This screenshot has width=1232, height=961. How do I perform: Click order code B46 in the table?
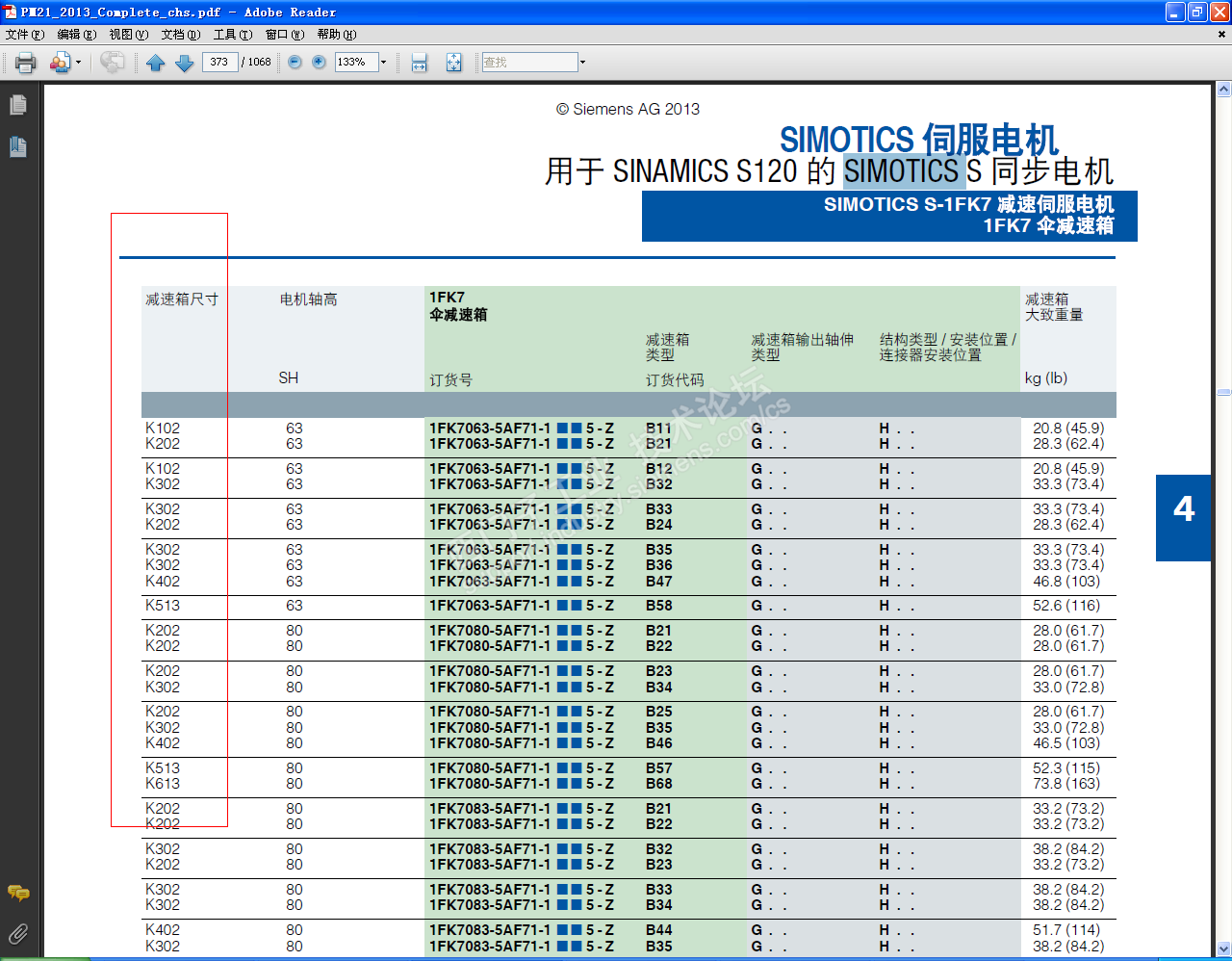point(659,743)
